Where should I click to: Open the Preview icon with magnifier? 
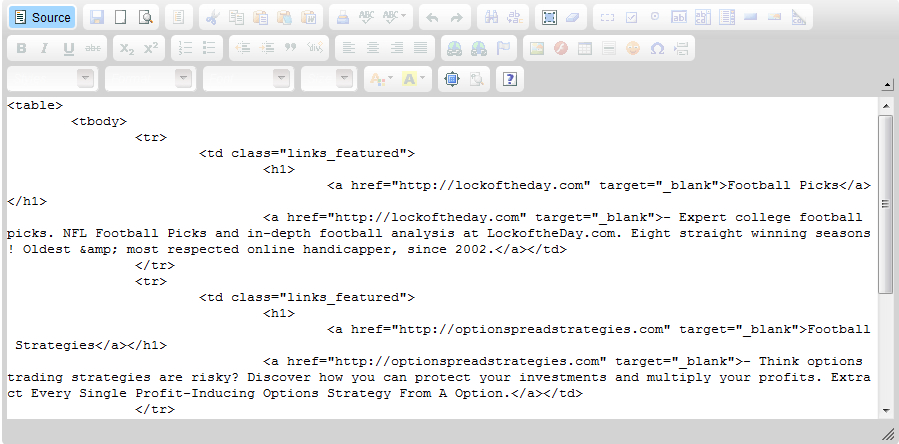(146, 18)
